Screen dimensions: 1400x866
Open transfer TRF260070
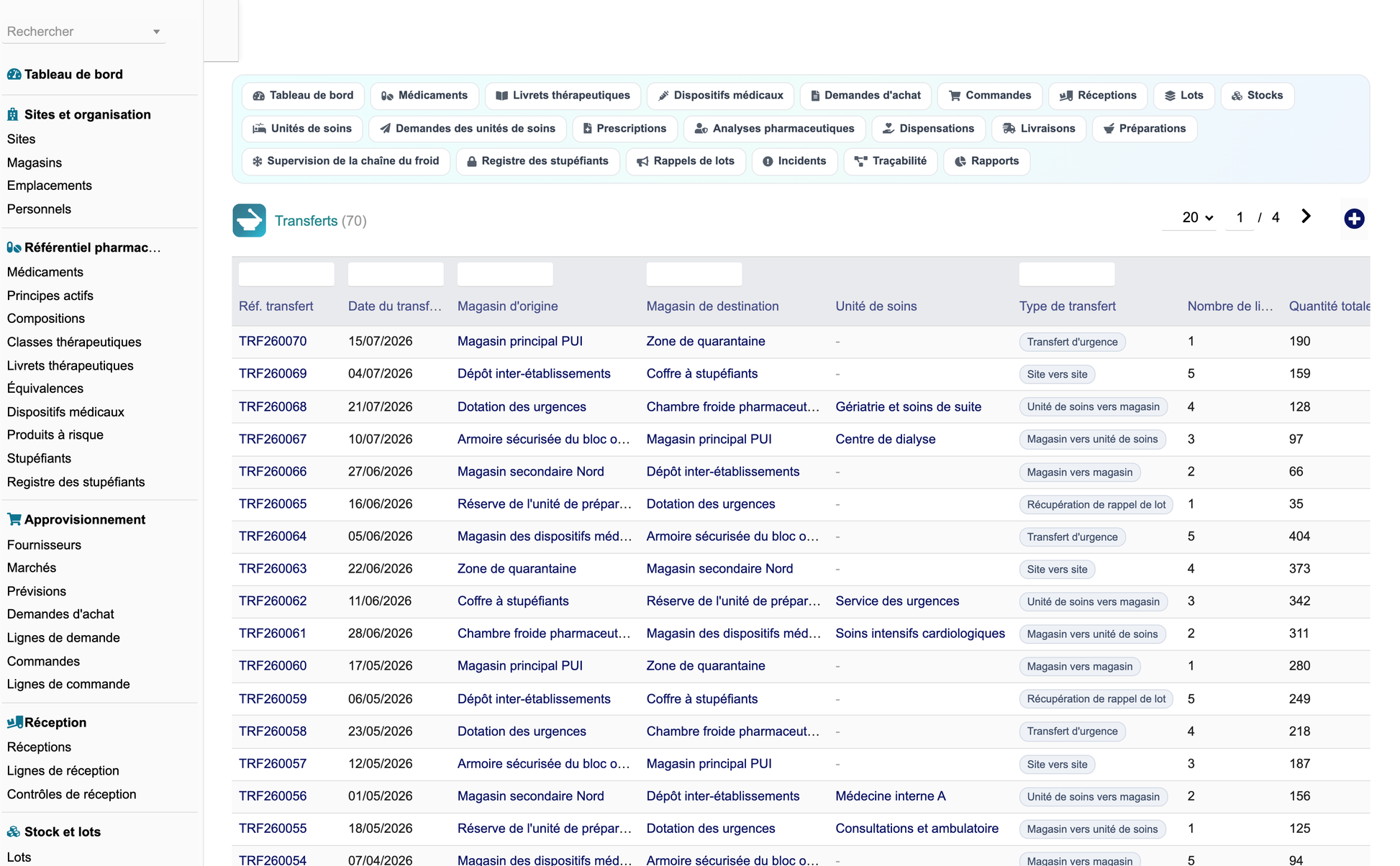(273, 342)
